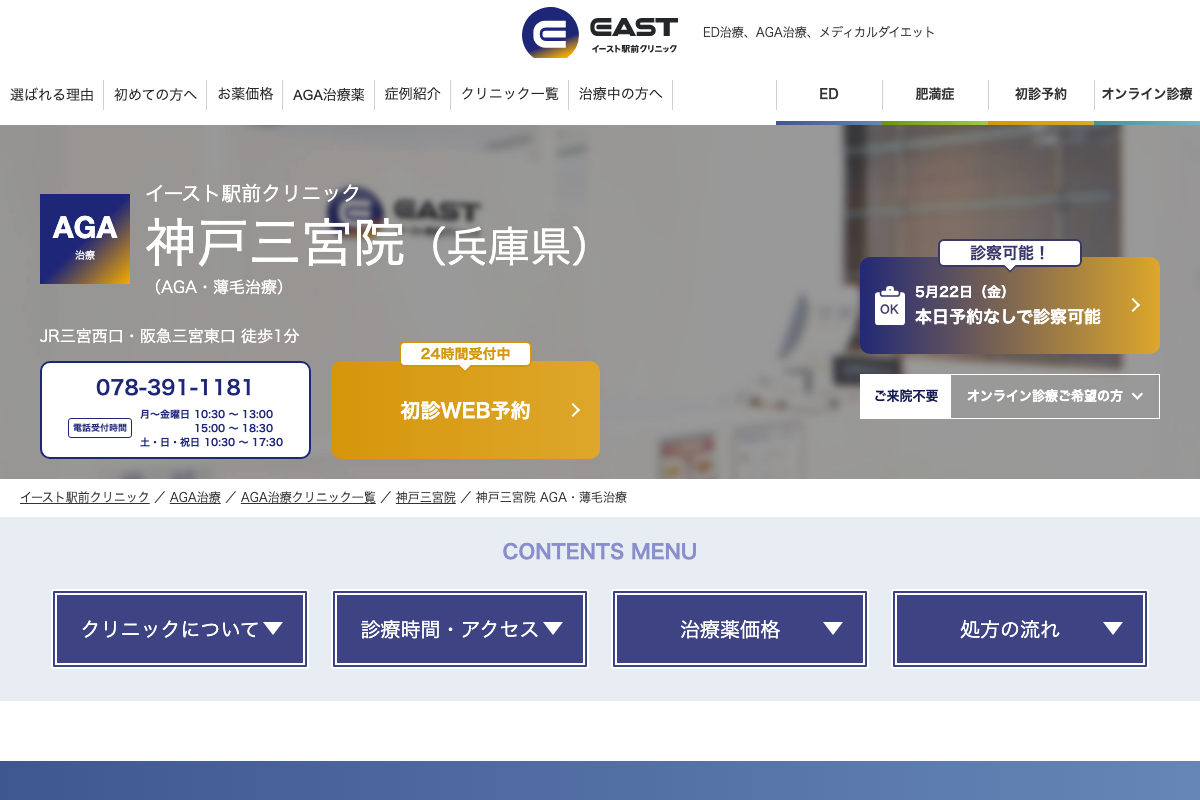Open イースト駅前クリニック breadcrumb link
The height and width of the screenshot is (800, 1200).
pyautogui.click(x=85, y=497)
